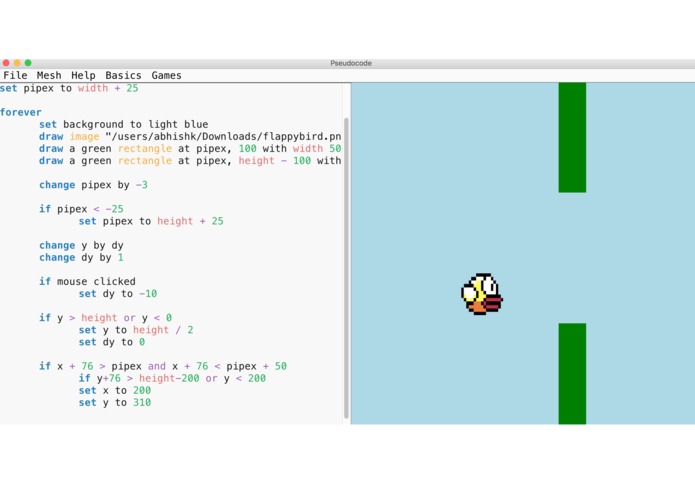Click the bottom green pipe
The width and height of the screenshot is (695, 494).
[572, 373]
